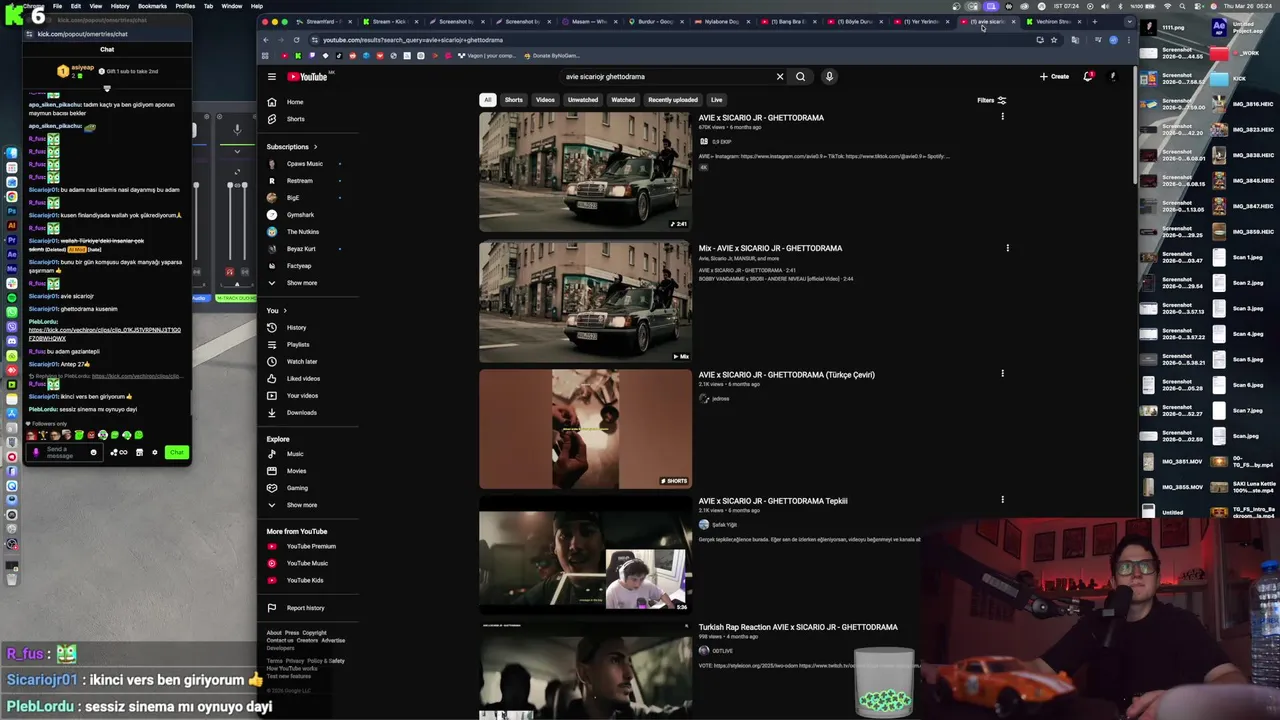Open Playlists in sidebar
Image resolution: width=1280 pixels, height=720 pixels.
297,344
